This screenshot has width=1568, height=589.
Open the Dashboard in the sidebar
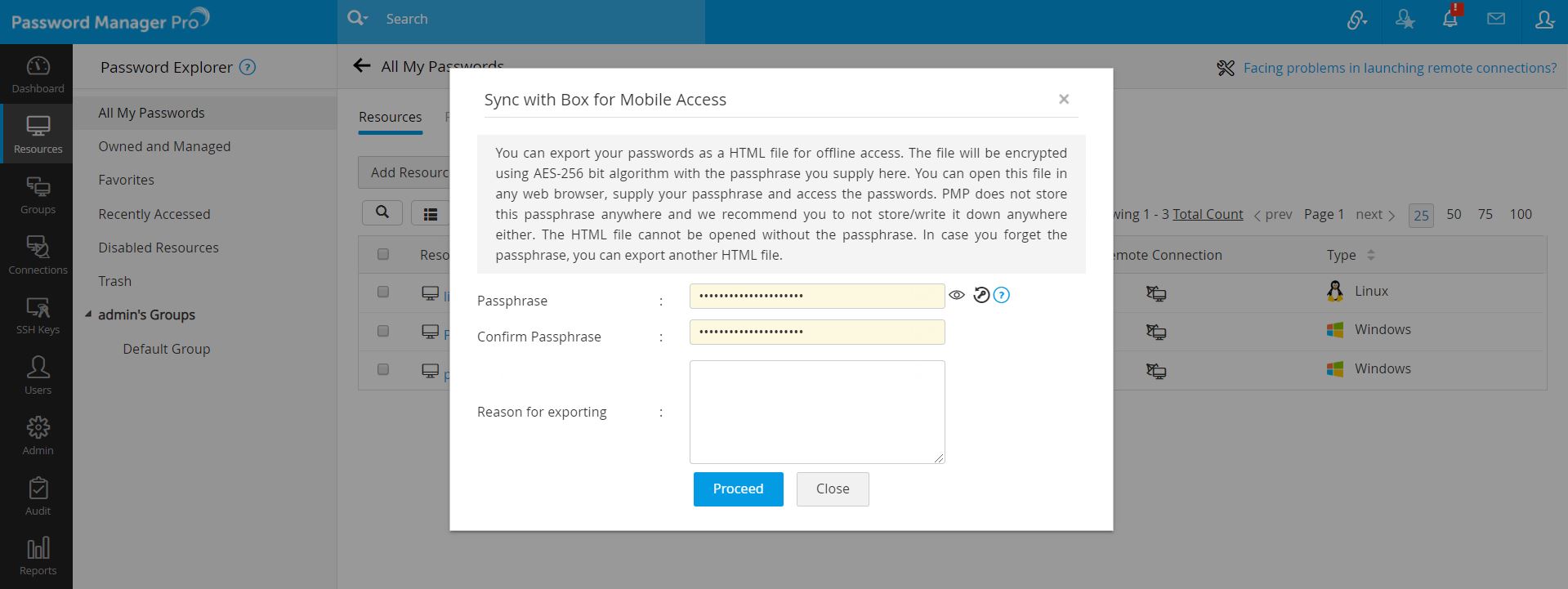point(38,74)
